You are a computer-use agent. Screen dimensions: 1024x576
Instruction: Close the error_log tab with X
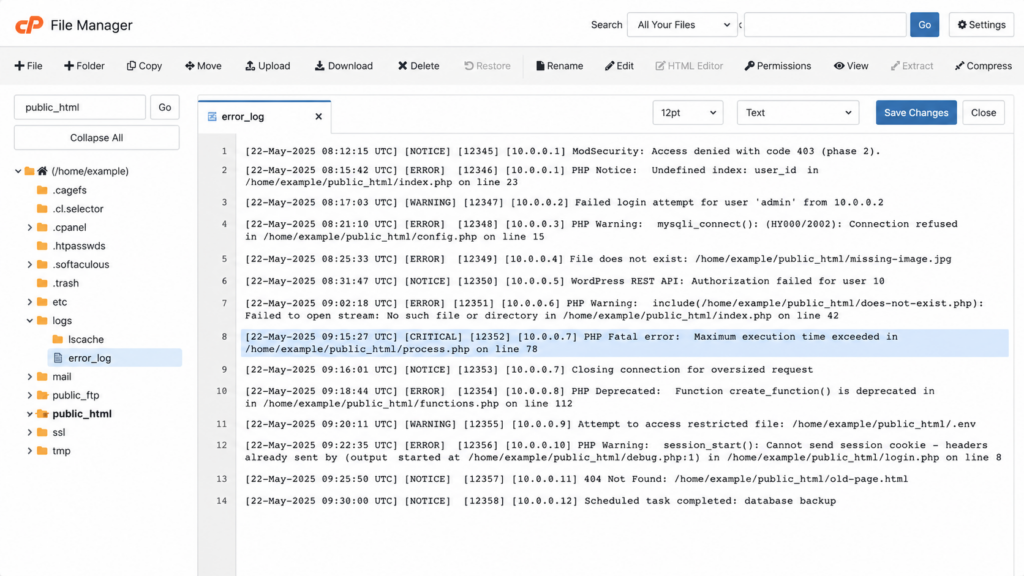coord(319,116)
